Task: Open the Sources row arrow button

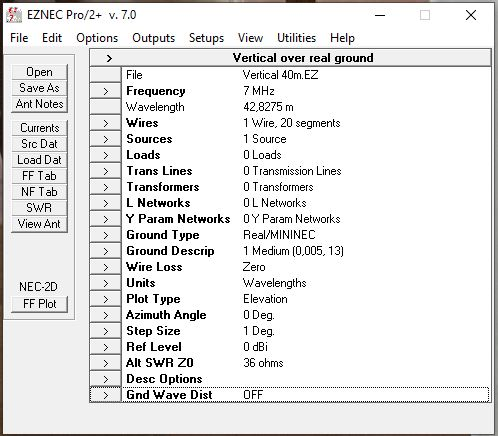Action: coord(105,139)
